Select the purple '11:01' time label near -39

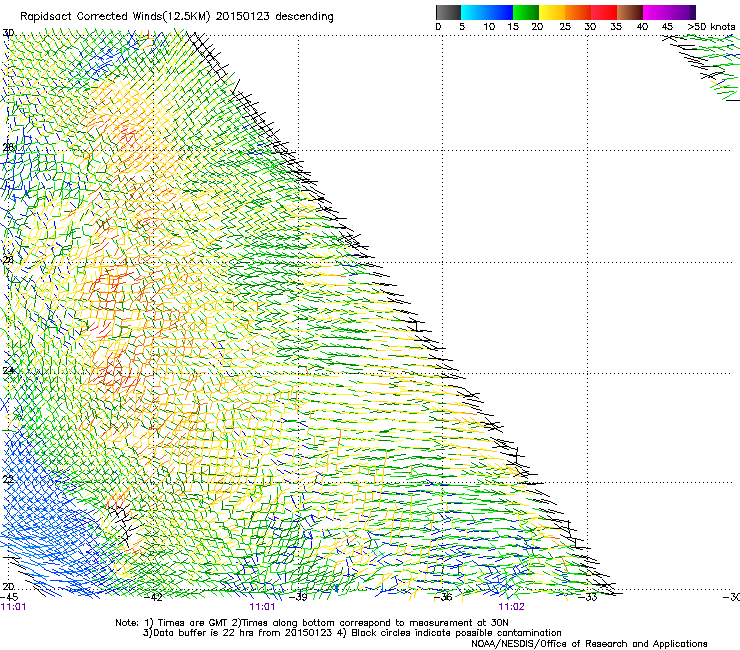pyautogui.click(x=262, y=607)
